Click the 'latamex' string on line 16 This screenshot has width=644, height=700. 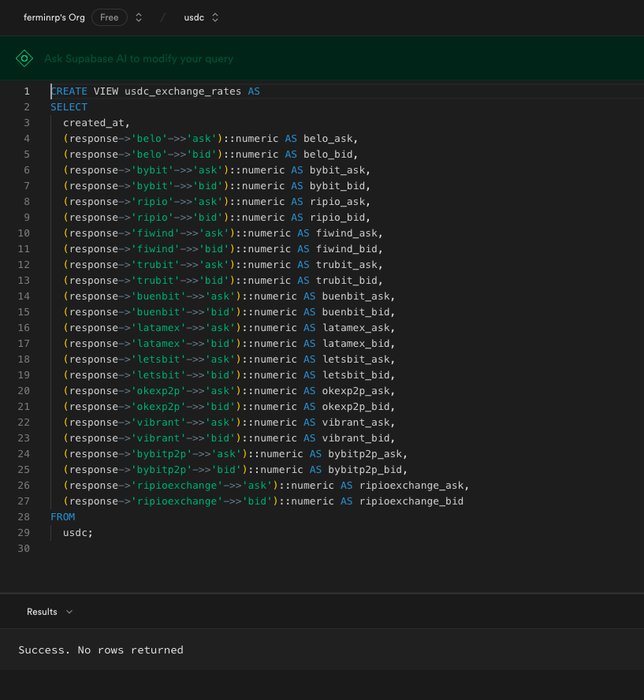click(x=158, y=328)
